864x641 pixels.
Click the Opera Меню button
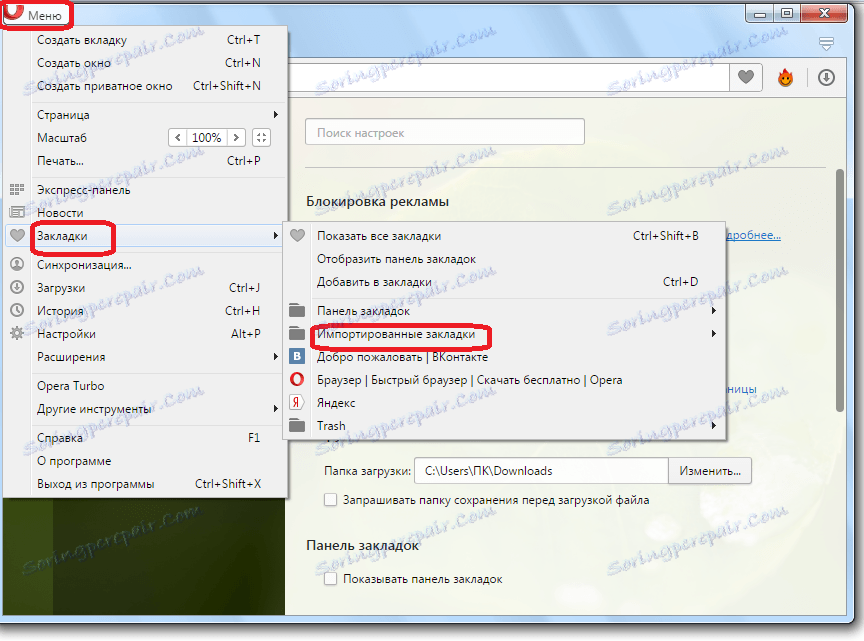tap(37, 15)
